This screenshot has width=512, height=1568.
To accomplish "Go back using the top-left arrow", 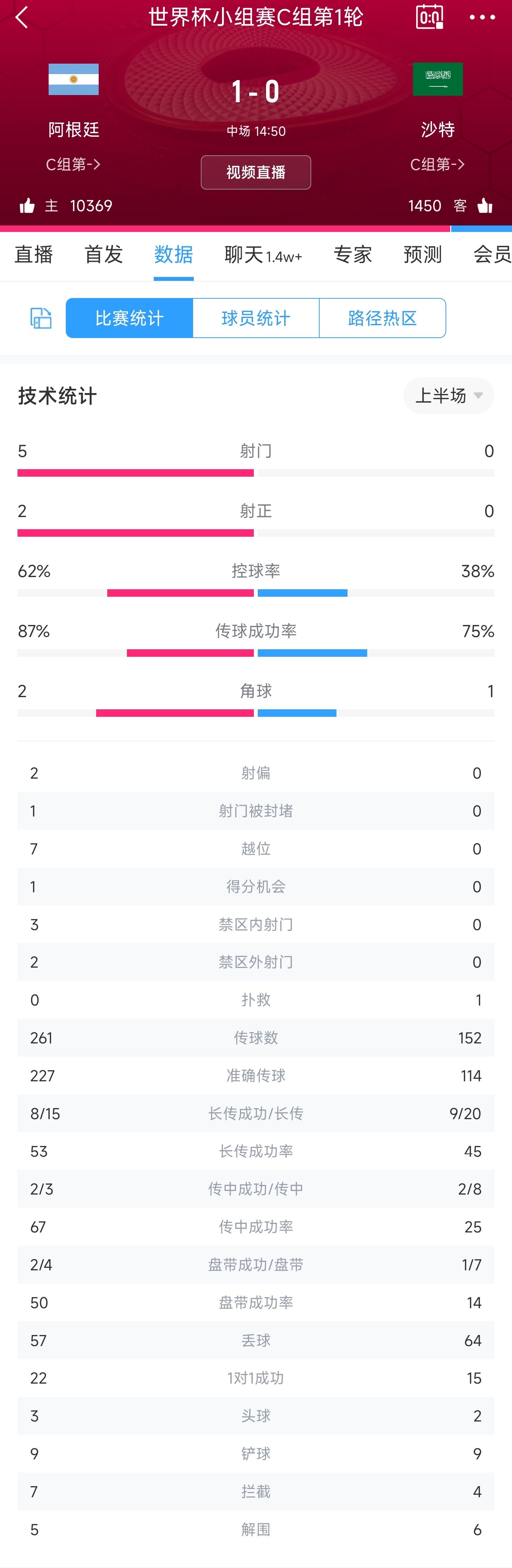I will 21,18.
